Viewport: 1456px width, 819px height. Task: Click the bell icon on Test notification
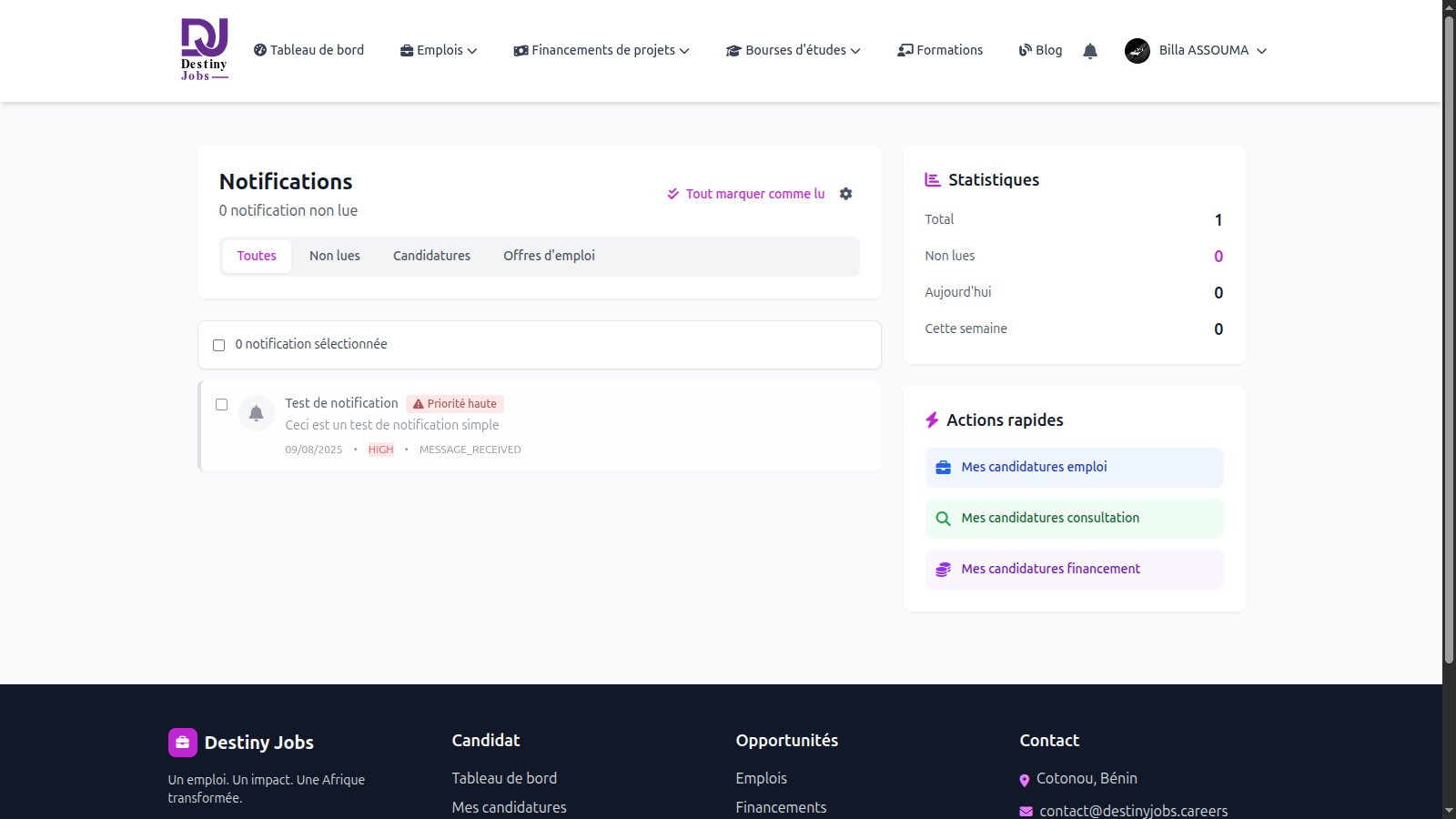257,413
